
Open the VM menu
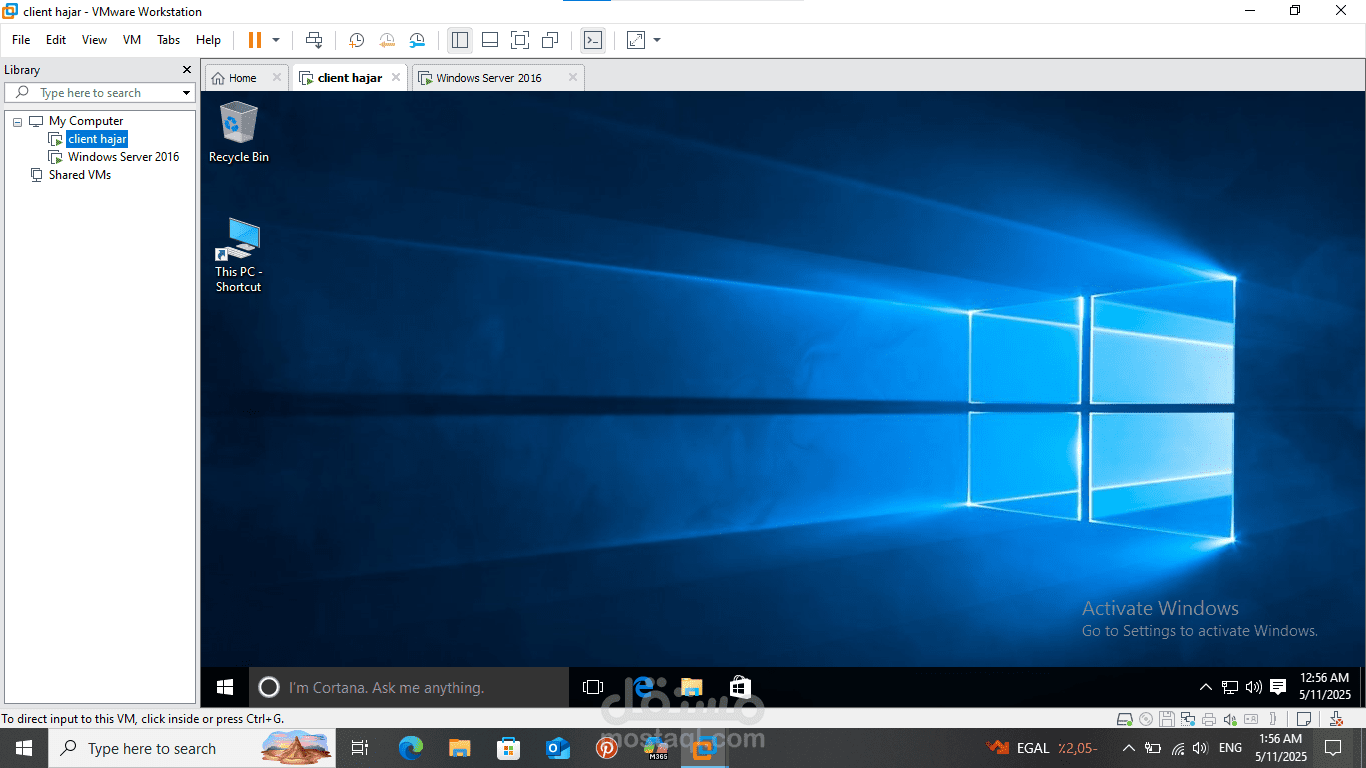pyautogui.click(x=132, y=40)
